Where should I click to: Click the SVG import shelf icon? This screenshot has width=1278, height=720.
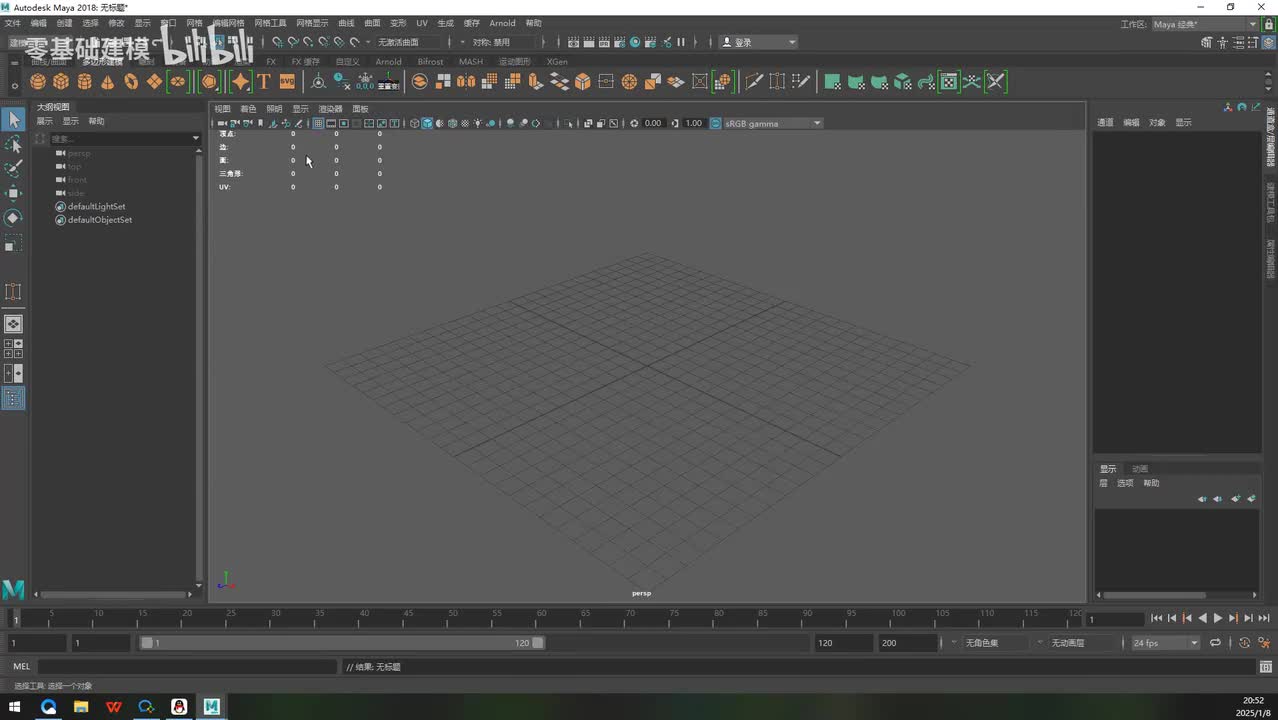287,82
